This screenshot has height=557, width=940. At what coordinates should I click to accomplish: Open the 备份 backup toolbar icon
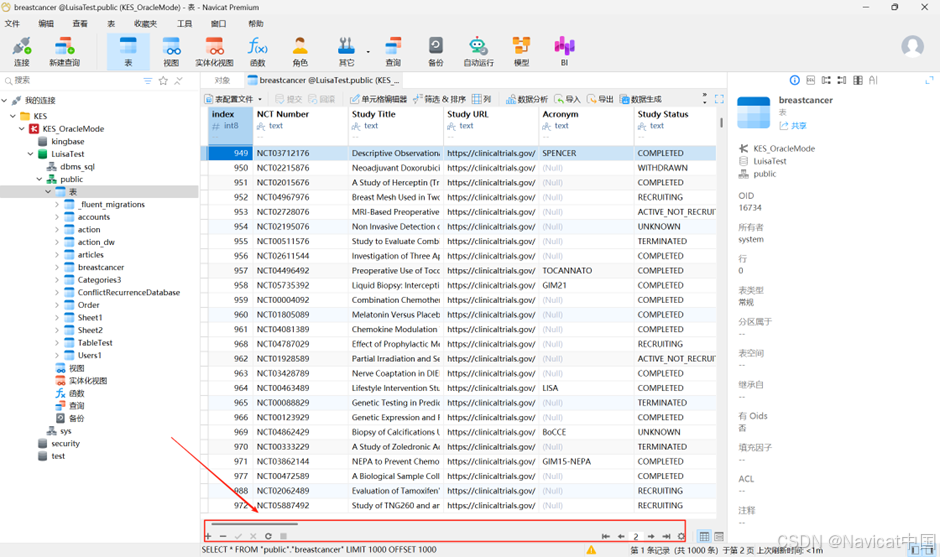[436, 52]
